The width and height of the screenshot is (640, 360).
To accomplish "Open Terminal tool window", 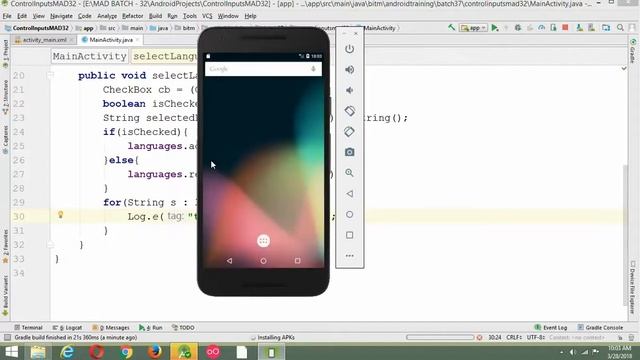I will [28, 328].
